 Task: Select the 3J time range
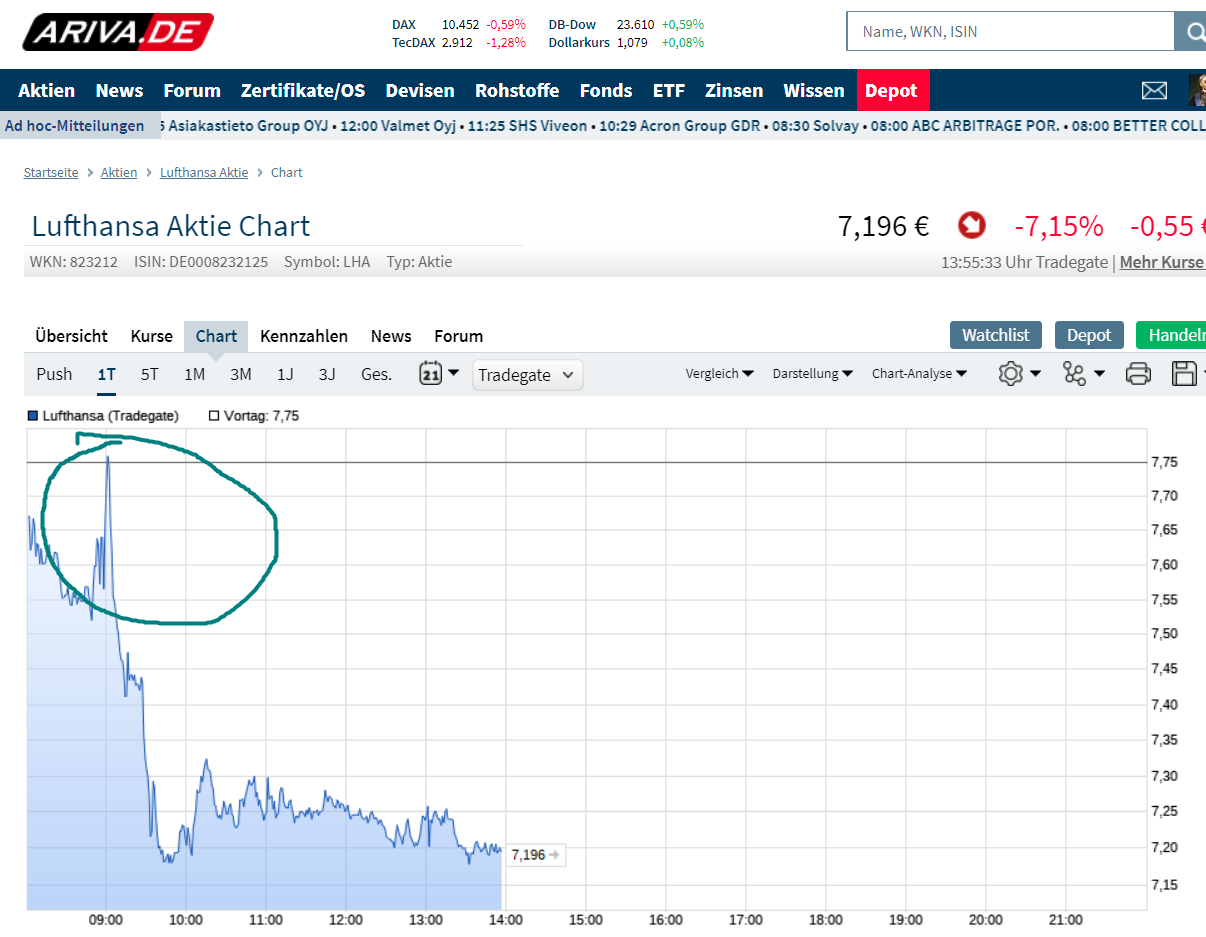pyautogui.click(x=327, y=374)
